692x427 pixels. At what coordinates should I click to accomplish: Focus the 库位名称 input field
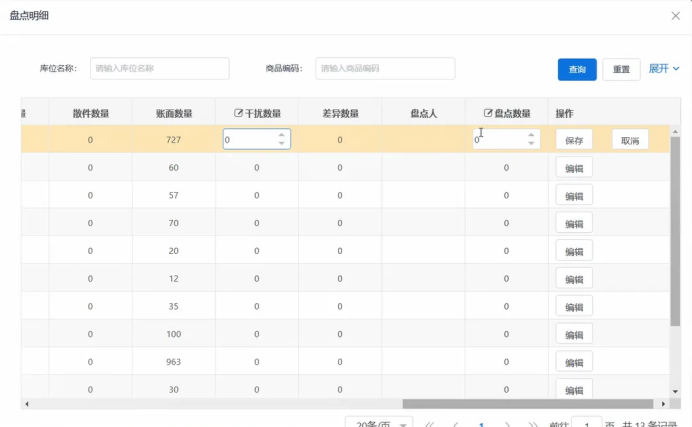pos(160,68)
